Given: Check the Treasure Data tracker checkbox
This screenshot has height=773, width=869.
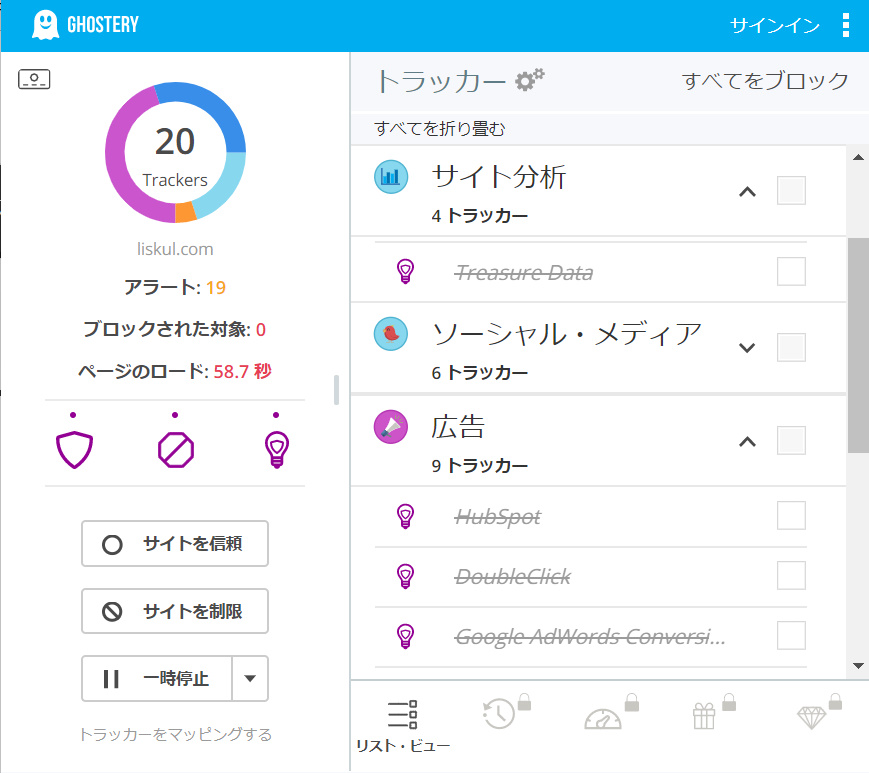Looking at the screenshot, I should pos(791,271).
